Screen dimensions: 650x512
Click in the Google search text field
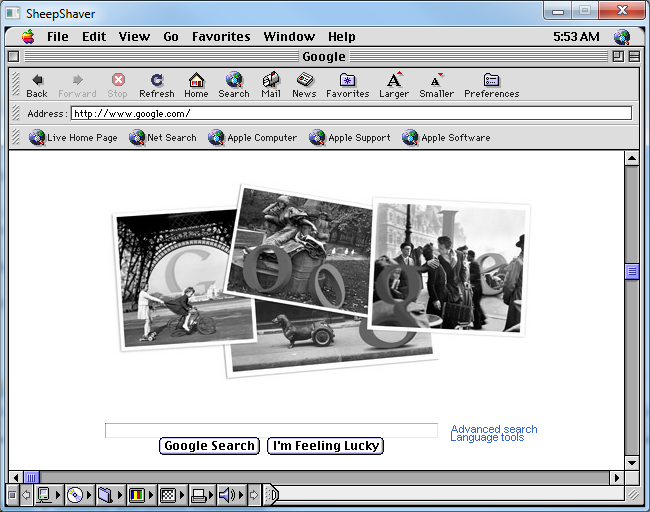271,430
